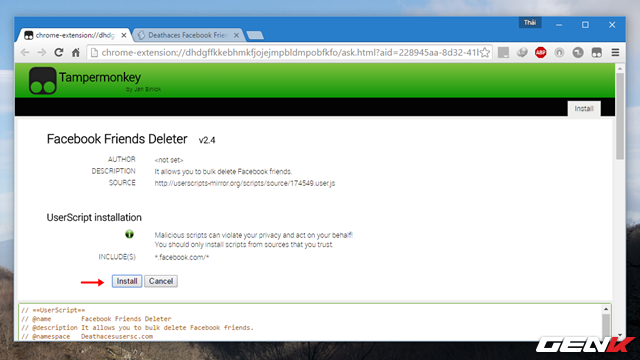Select the Install tab in the black bar
This screenshot has width=640, height=360.
(584, 109)
